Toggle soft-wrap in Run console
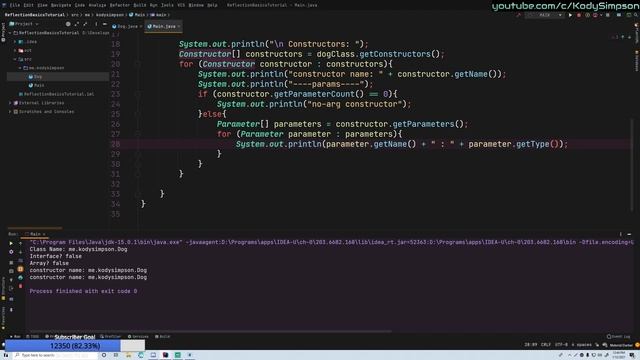This screenshot has height=360, width=640. (x=20, y=260)
